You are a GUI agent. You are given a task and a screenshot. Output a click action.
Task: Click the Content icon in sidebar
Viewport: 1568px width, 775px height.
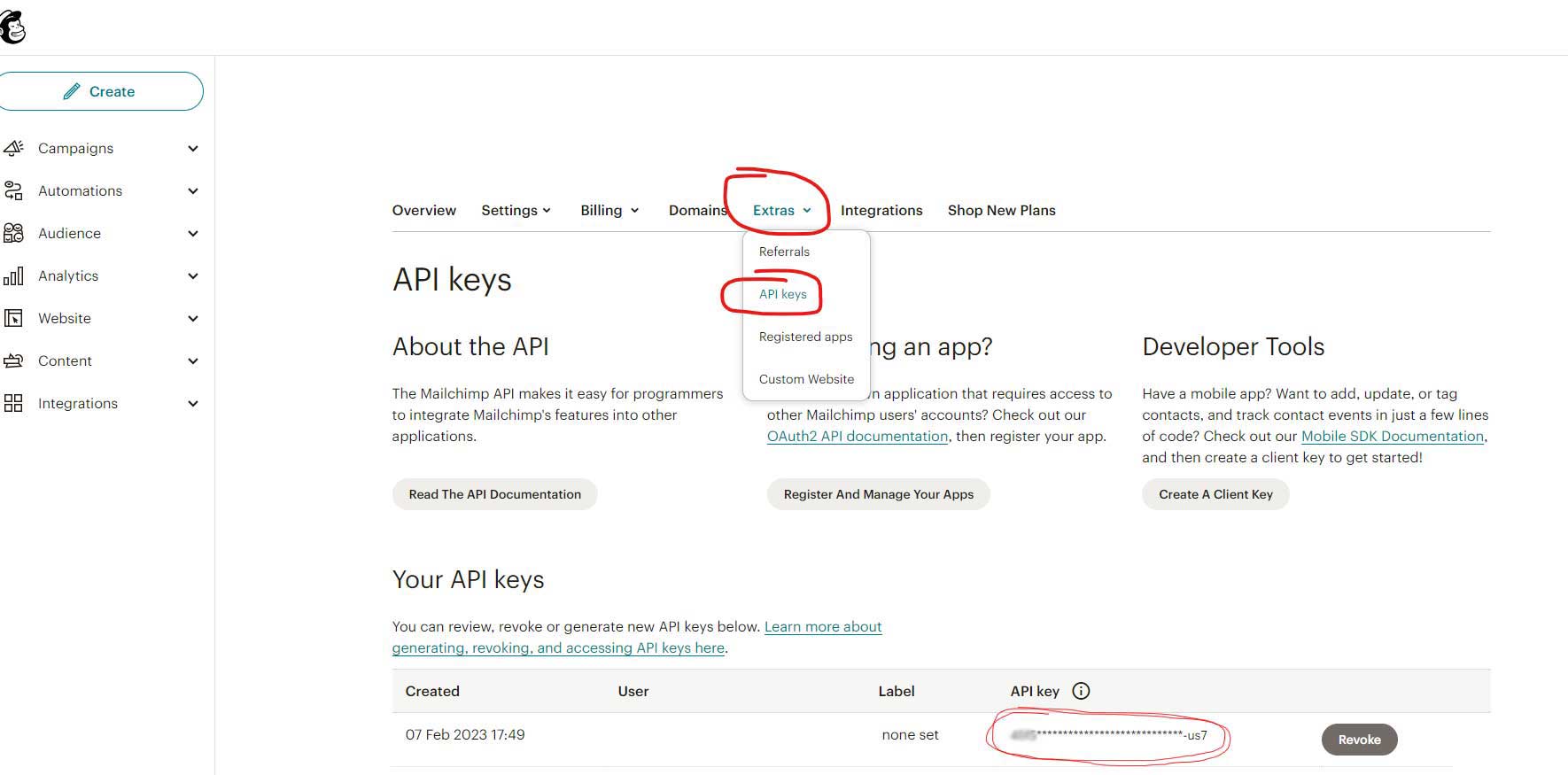tap(13, 360)
